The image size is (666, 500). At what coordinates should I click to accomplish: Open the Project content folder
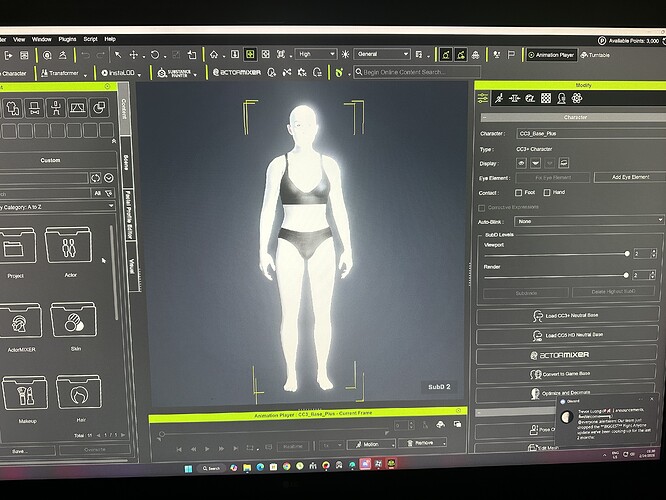tap(16, 246)
